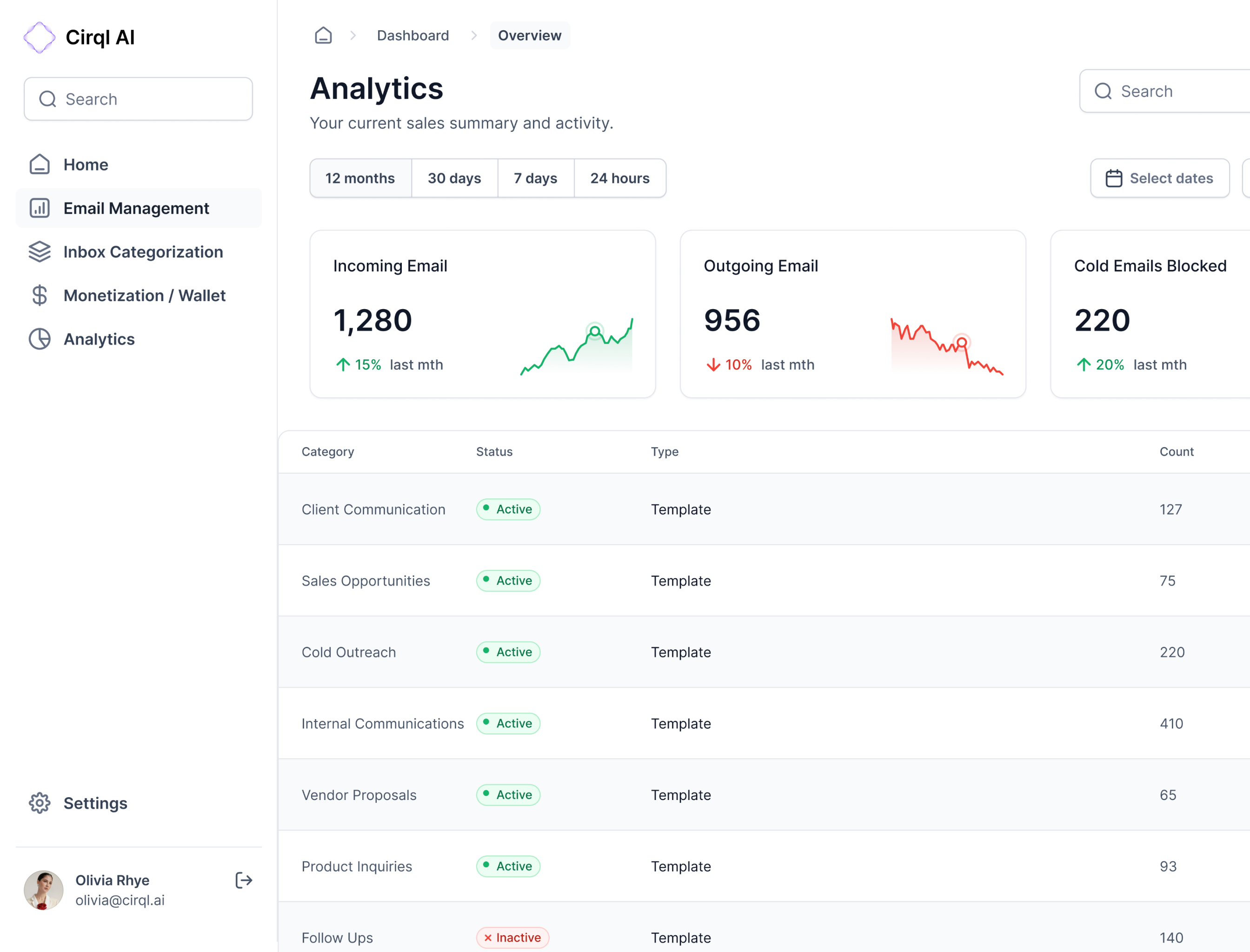The image size is (1250, 952).
Task: Go to Inbox Categorization
Action: [139, 251]
